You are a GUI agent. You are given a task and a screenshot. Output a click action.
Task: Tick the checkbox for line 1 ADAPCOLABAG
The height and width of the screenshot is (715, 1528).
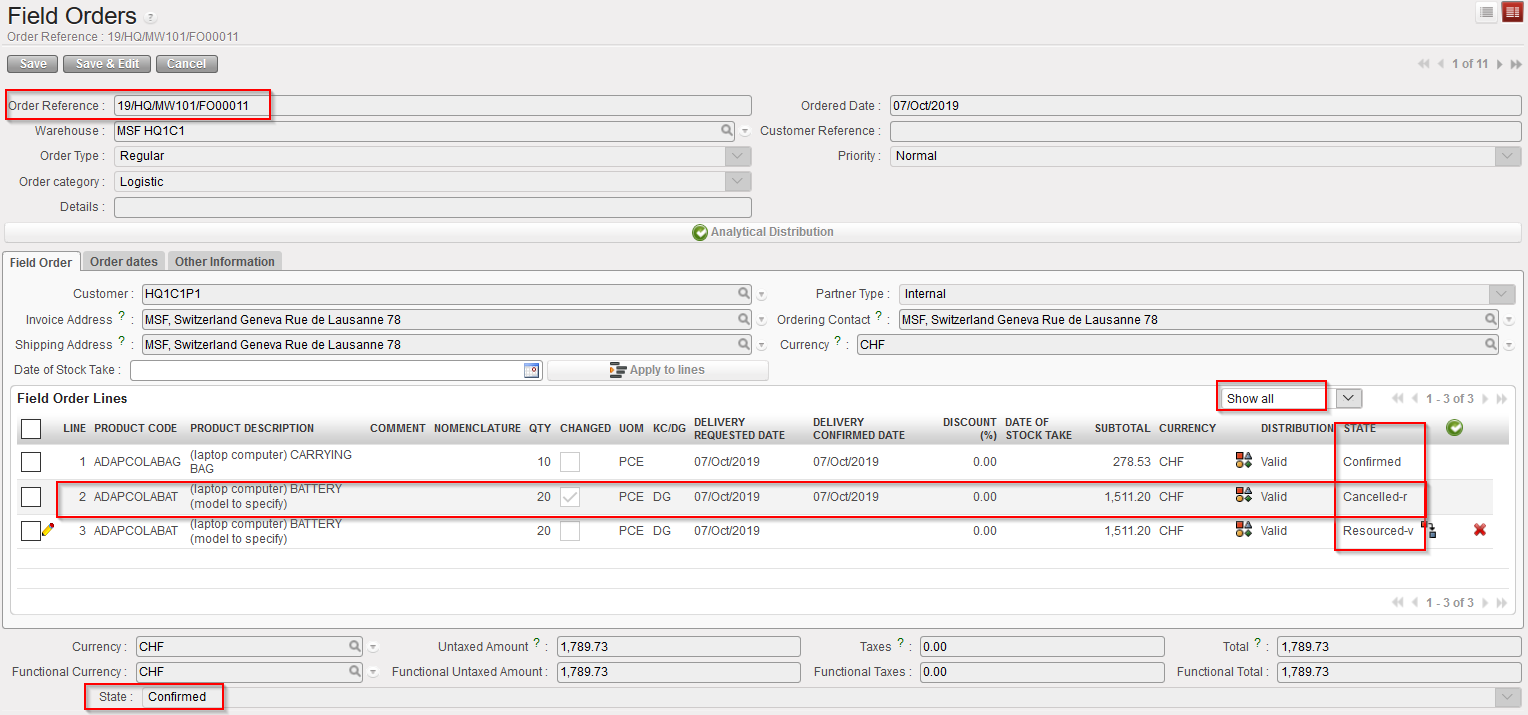pos(31,461)
